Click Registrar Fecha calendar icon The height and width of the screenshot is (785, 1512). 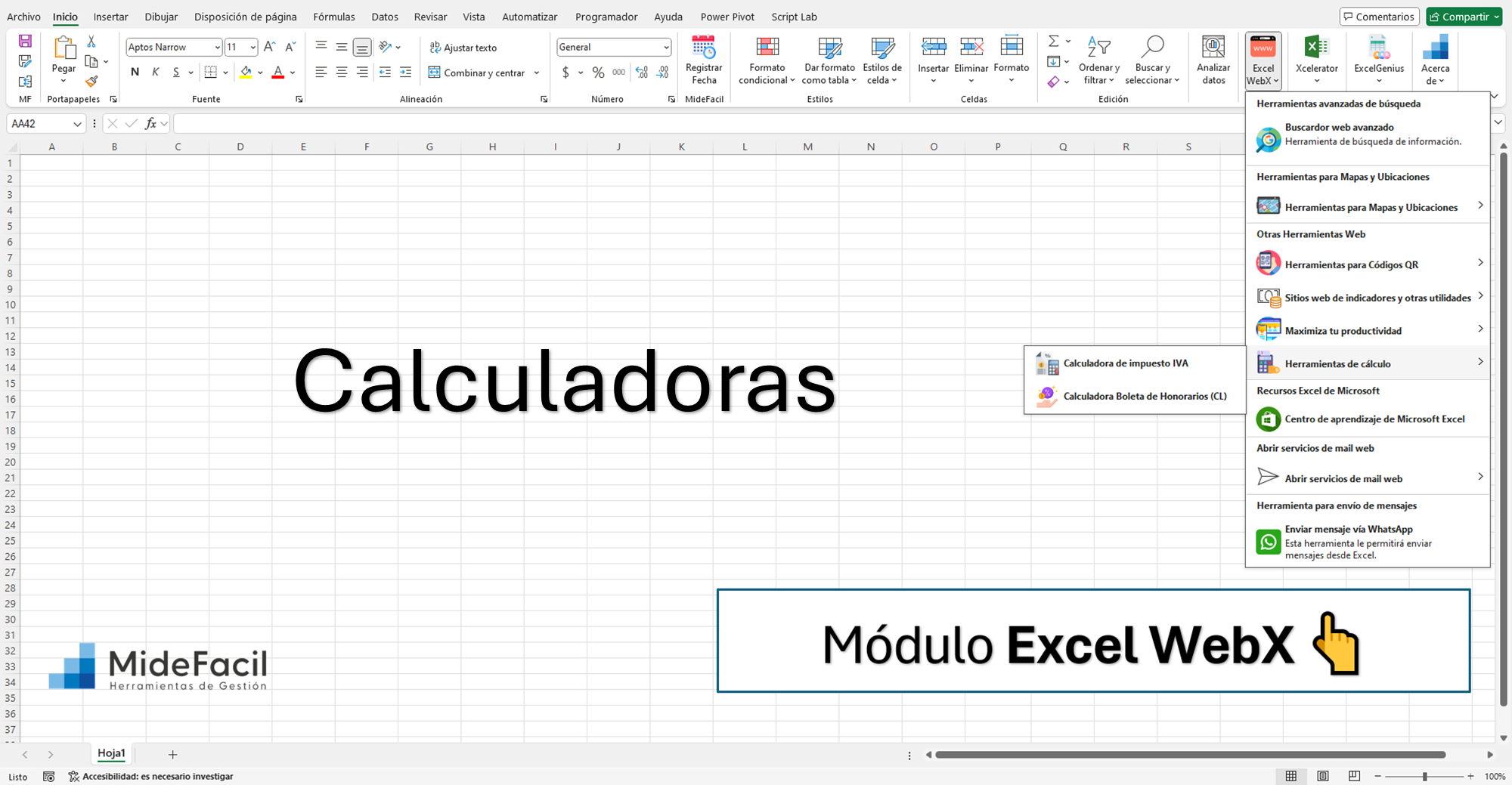click(703, 47)
